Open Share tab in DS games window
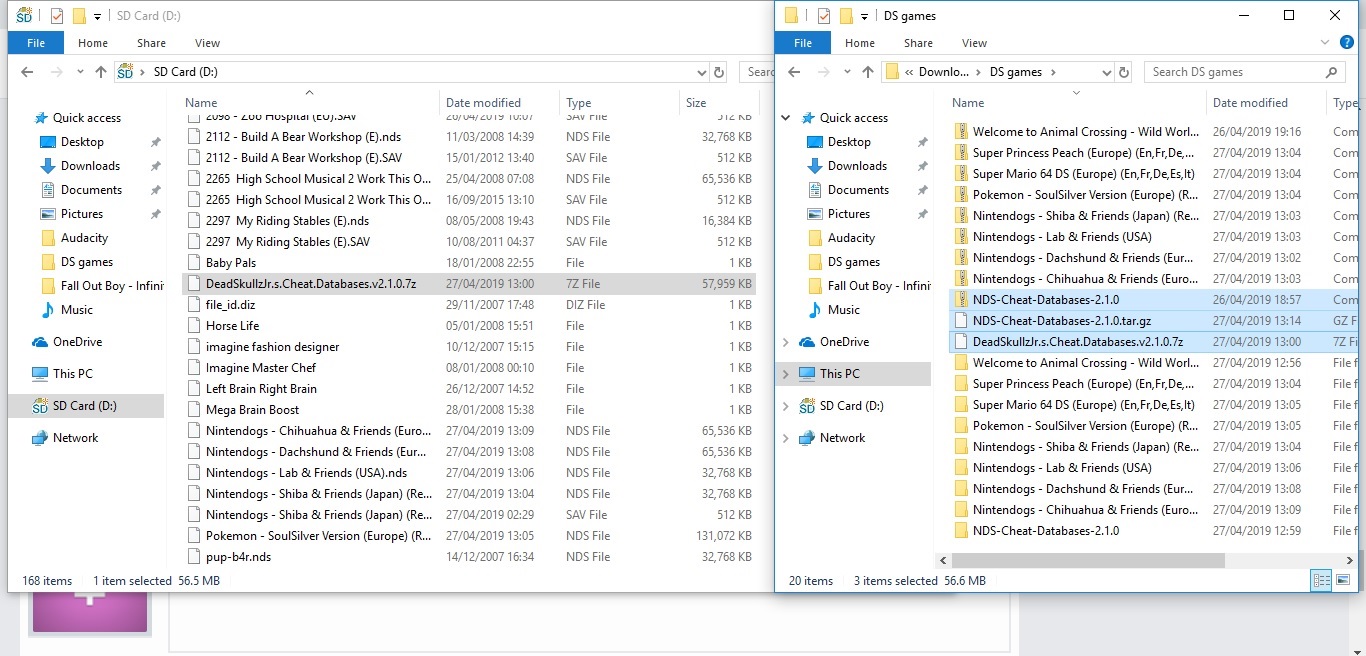 [919, 43]
